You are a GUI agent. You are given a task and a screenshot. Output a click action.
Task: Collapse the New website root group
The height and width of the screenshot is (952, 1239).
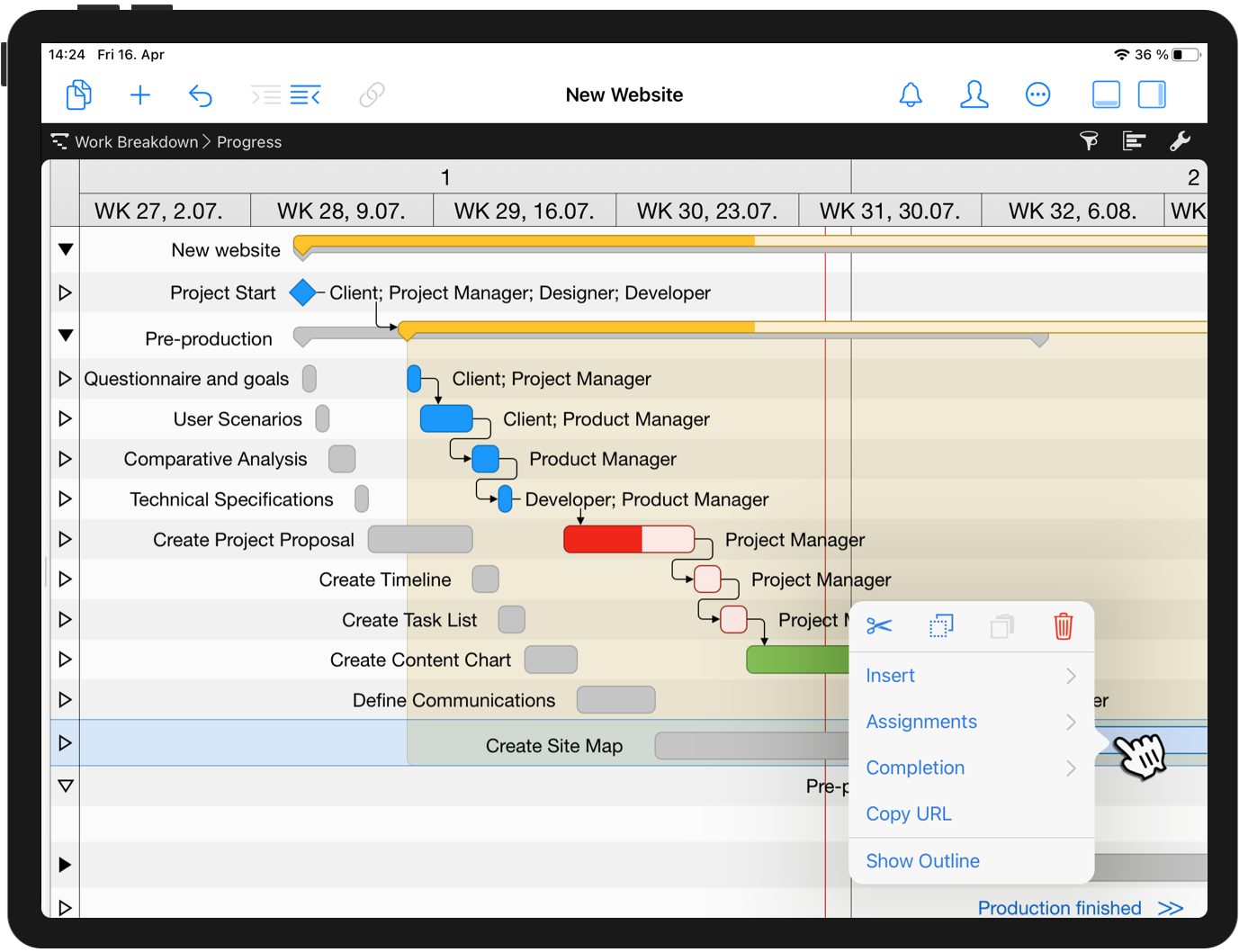click(66, 250)
